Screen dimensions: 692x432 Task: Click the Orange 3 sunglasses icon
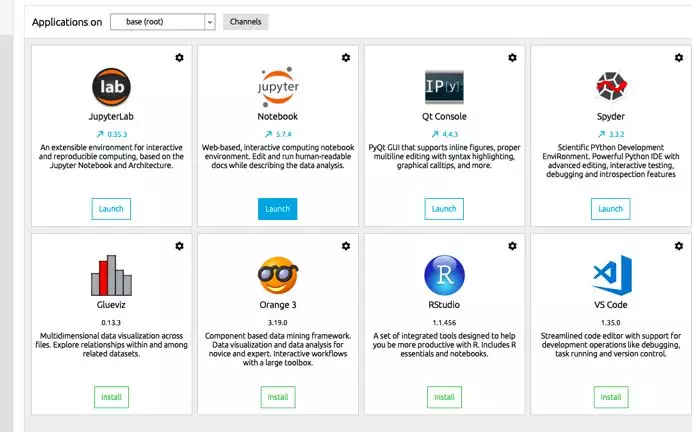click(x=277, y=274)
